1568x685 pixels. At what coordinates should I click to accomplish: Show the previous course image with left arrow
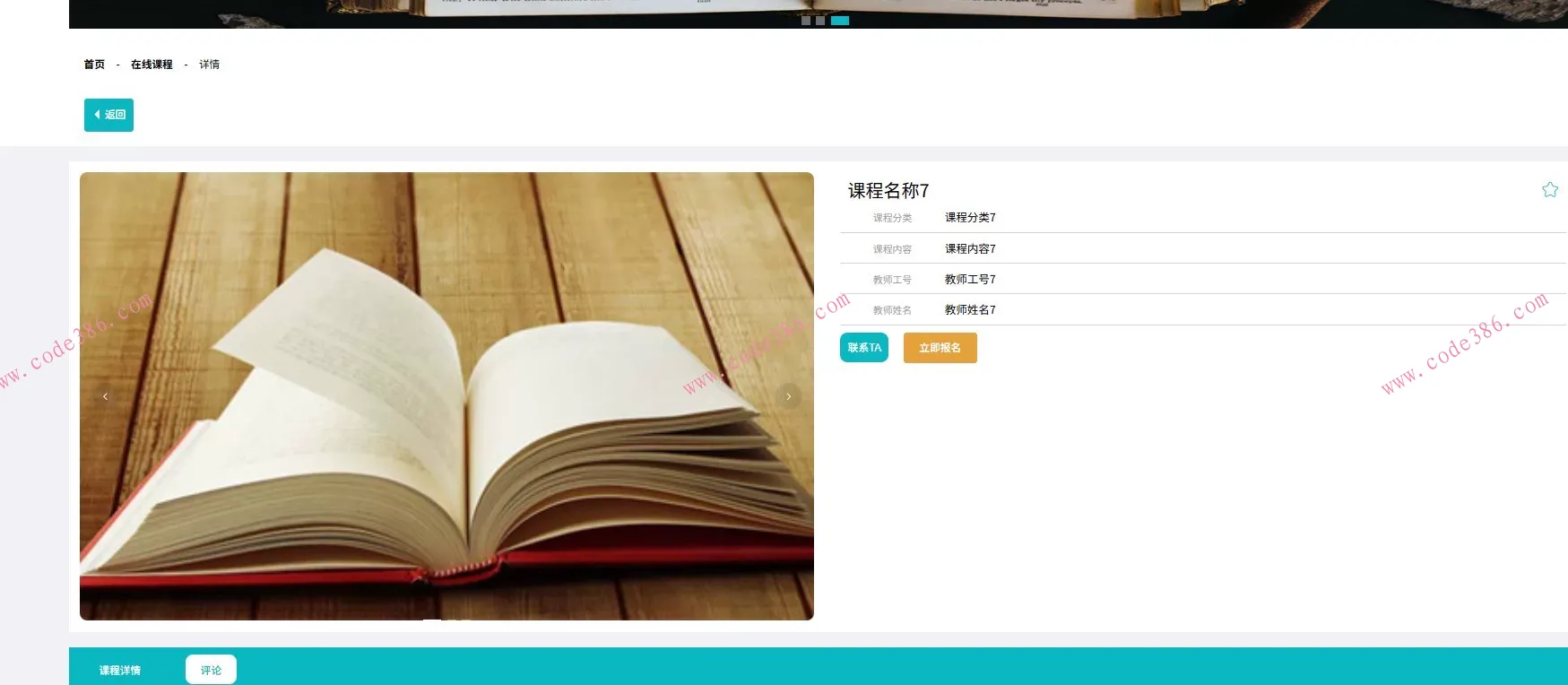point(105,396)
